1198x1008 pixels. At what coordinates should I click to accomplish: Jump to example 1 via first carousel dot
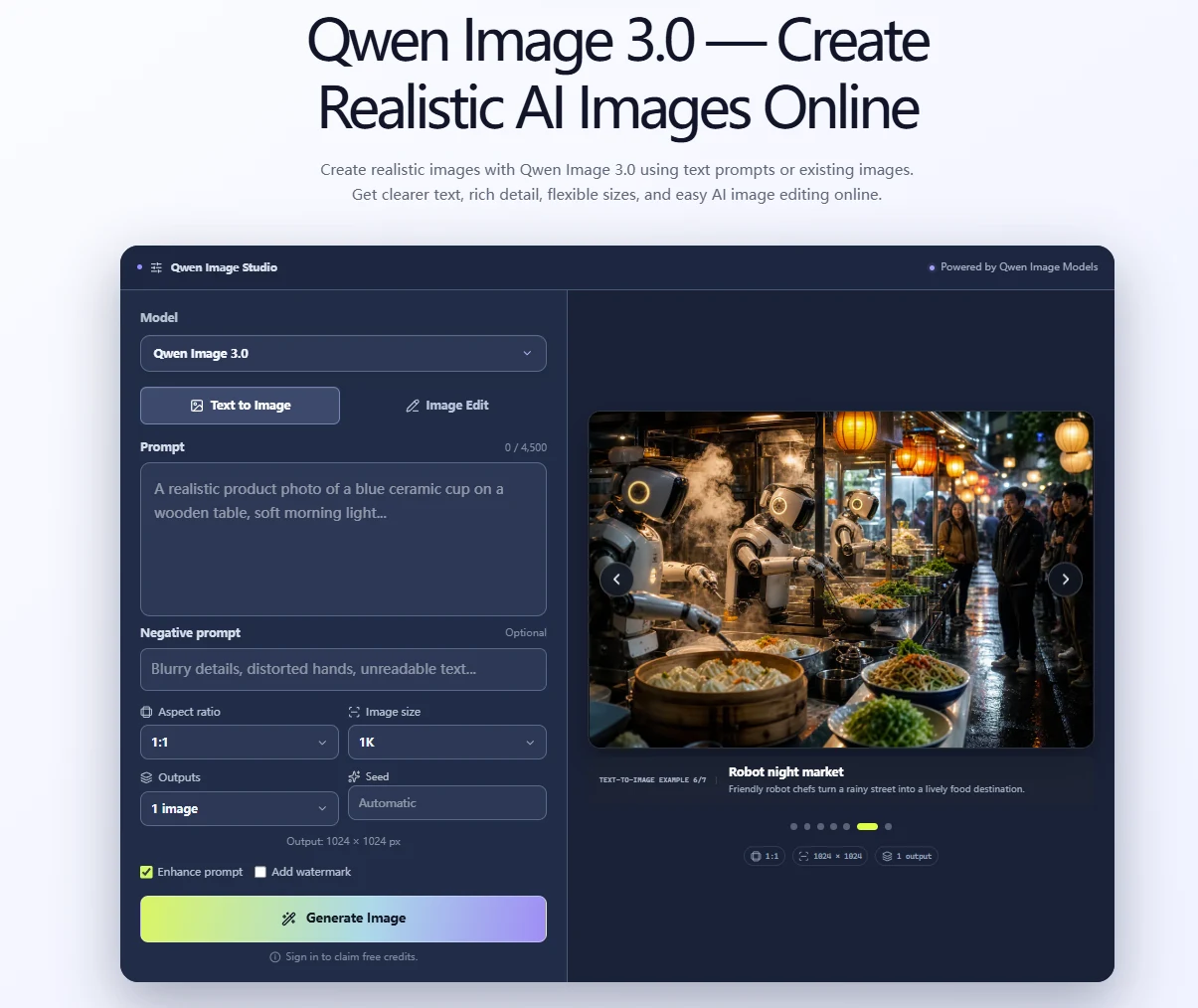pos(794,826)
